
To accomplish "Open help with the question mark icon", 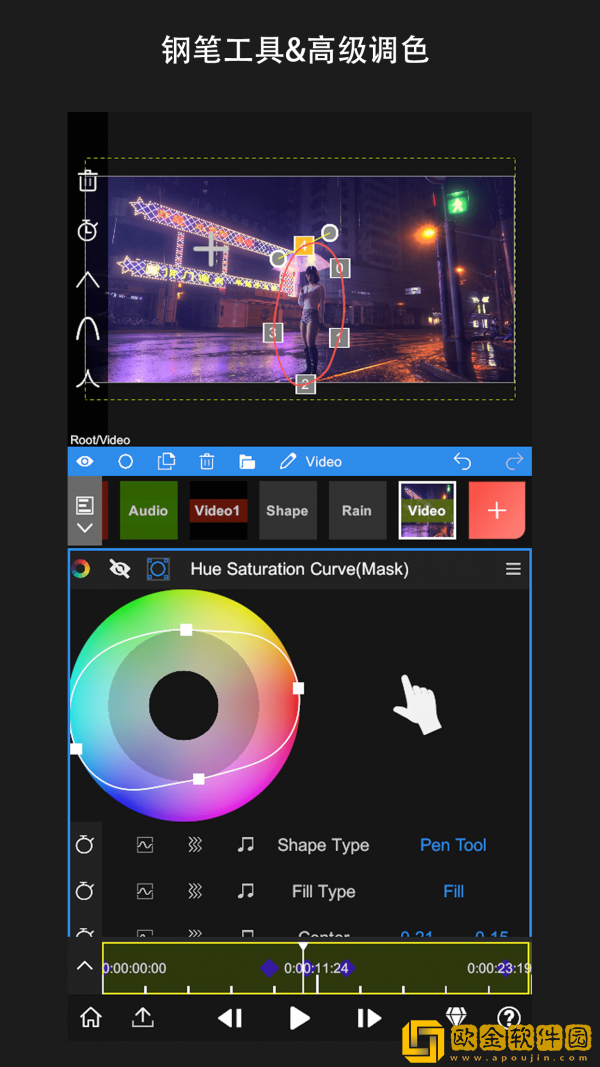I will 509,1017.
